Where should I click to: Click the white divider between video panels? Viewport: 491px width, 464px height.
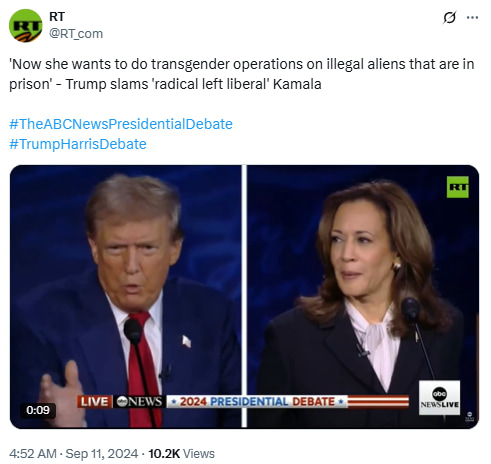244,296
